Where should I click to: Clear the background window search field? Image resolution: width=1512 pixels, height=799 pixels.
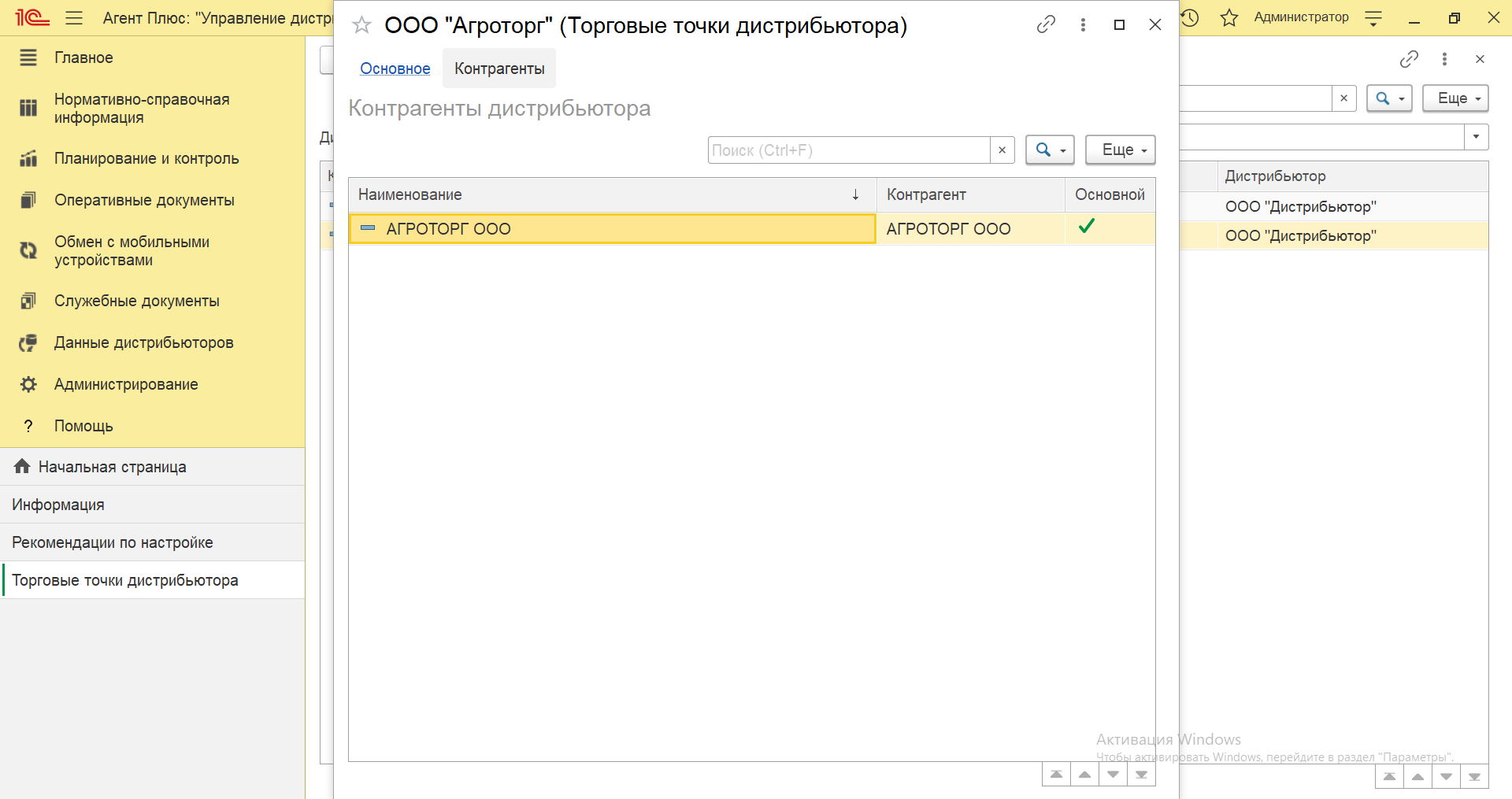pyautogui.click(x=1343, y=98)
